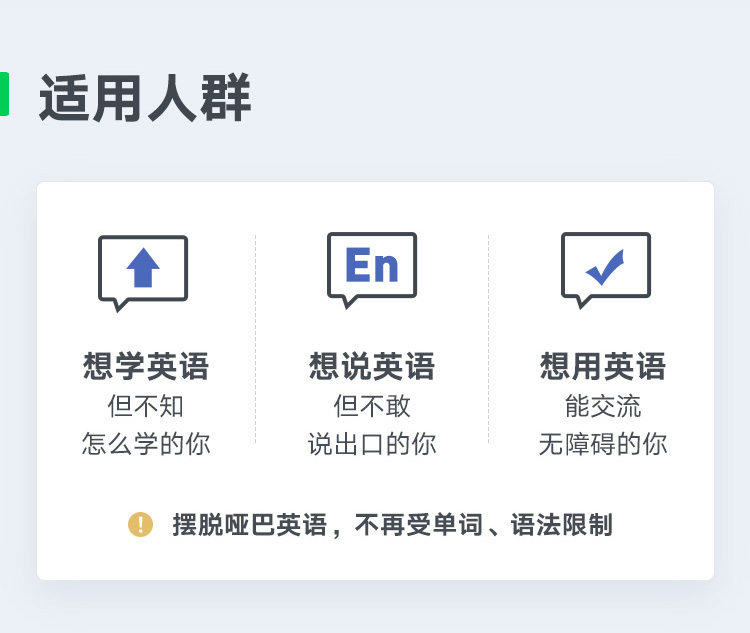Click the 但不敢 subtitle text
The image size is (750, 633).
(372, 406)
